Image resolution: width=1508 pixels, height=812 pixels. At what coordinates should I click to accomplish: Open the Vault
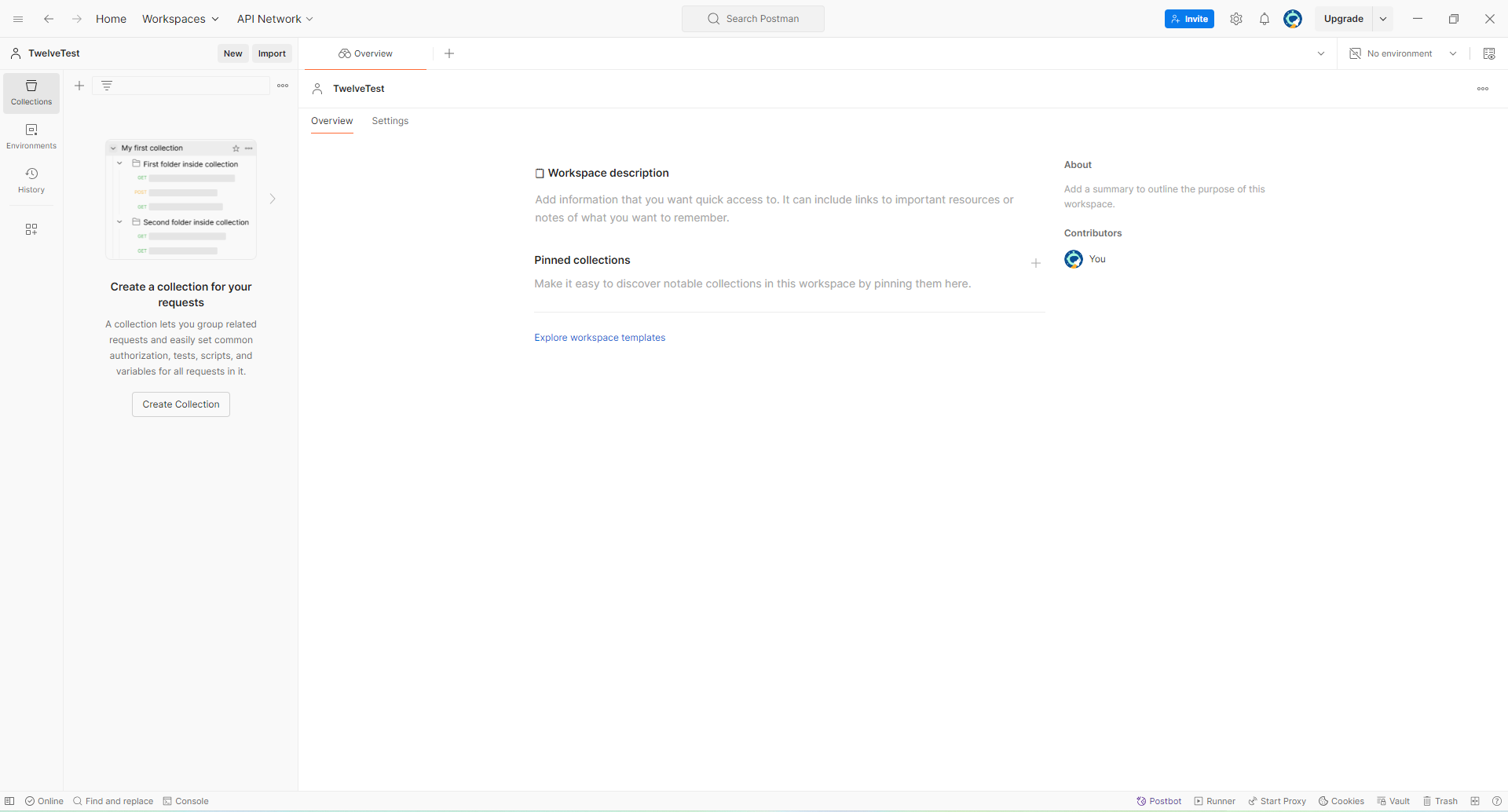pos(1393,801)
